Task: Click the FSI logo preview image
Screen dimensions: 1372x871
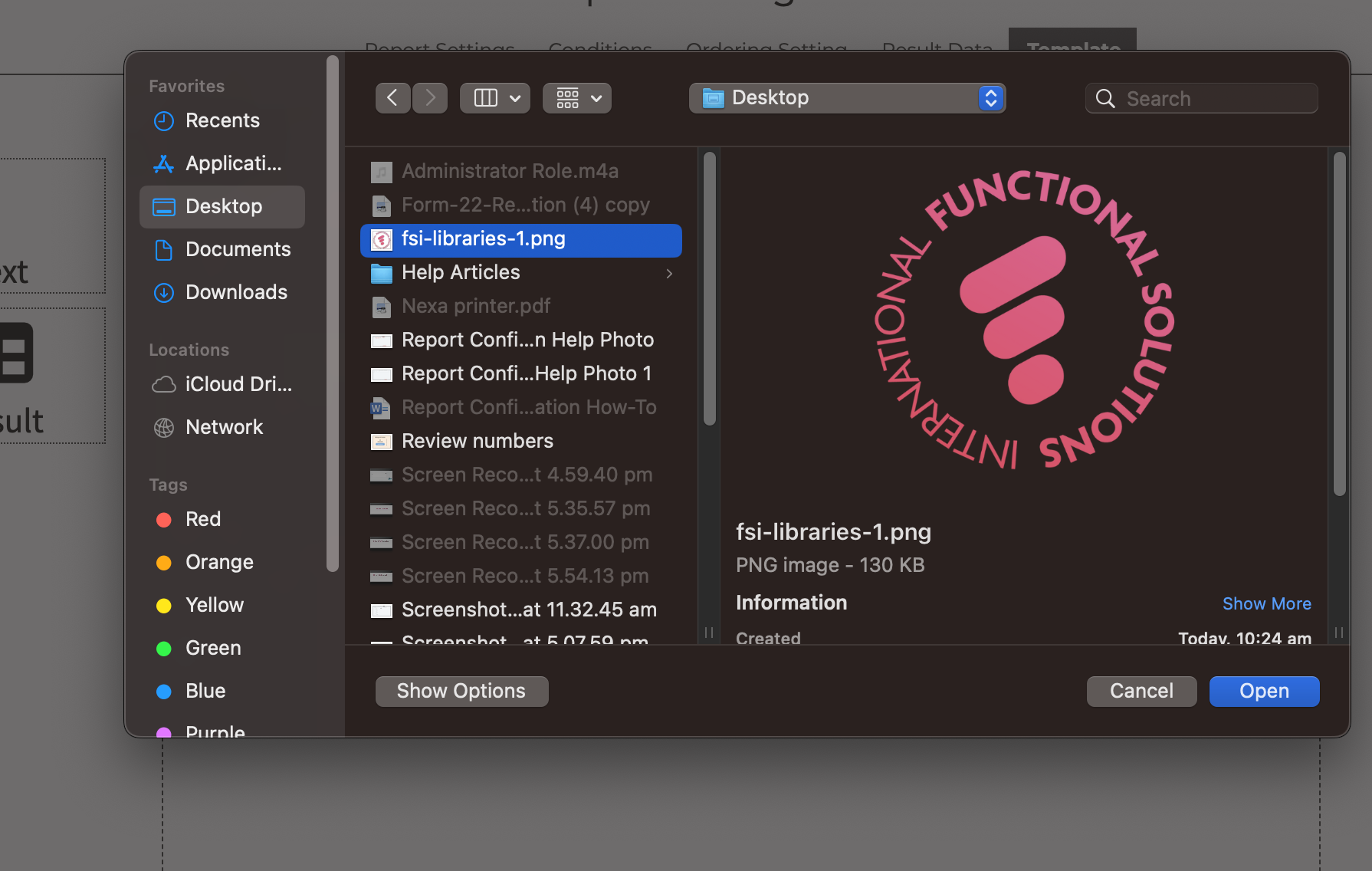Action: [x=1025, y=319]
